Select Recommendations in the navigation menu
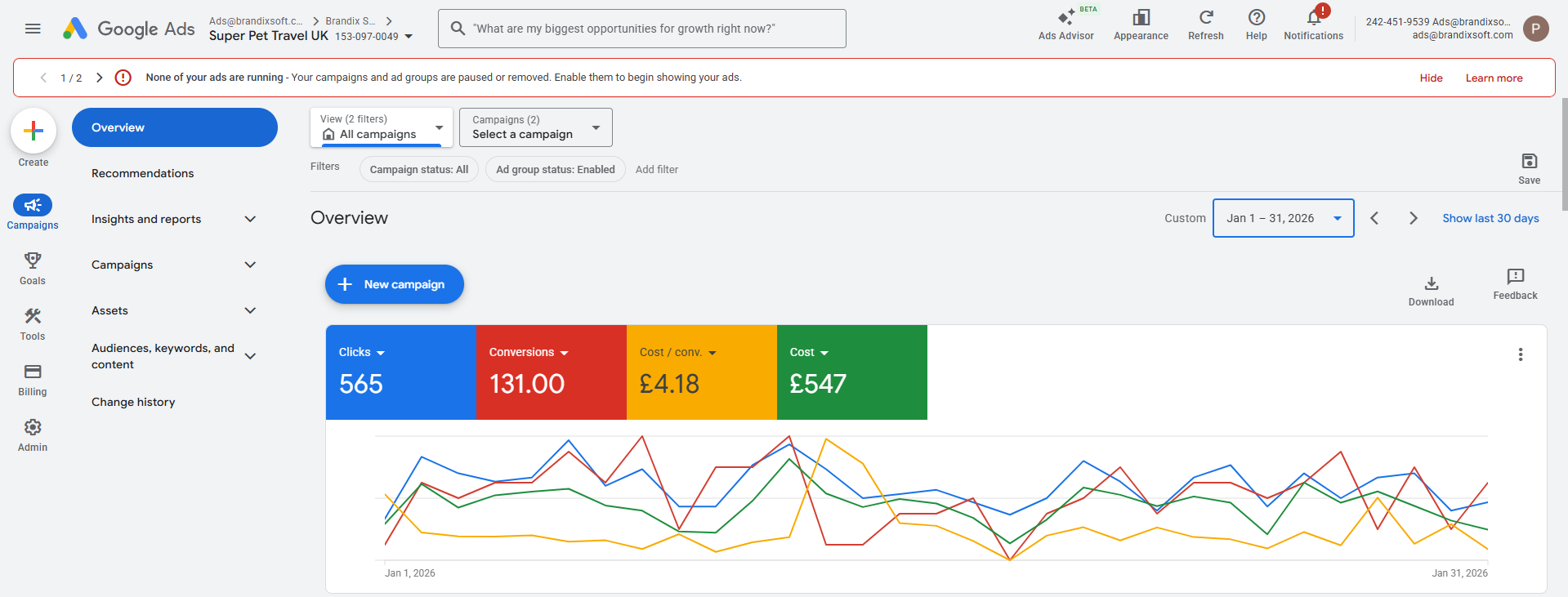Screen dimensions: 1568x597 (x=142, y=173)
